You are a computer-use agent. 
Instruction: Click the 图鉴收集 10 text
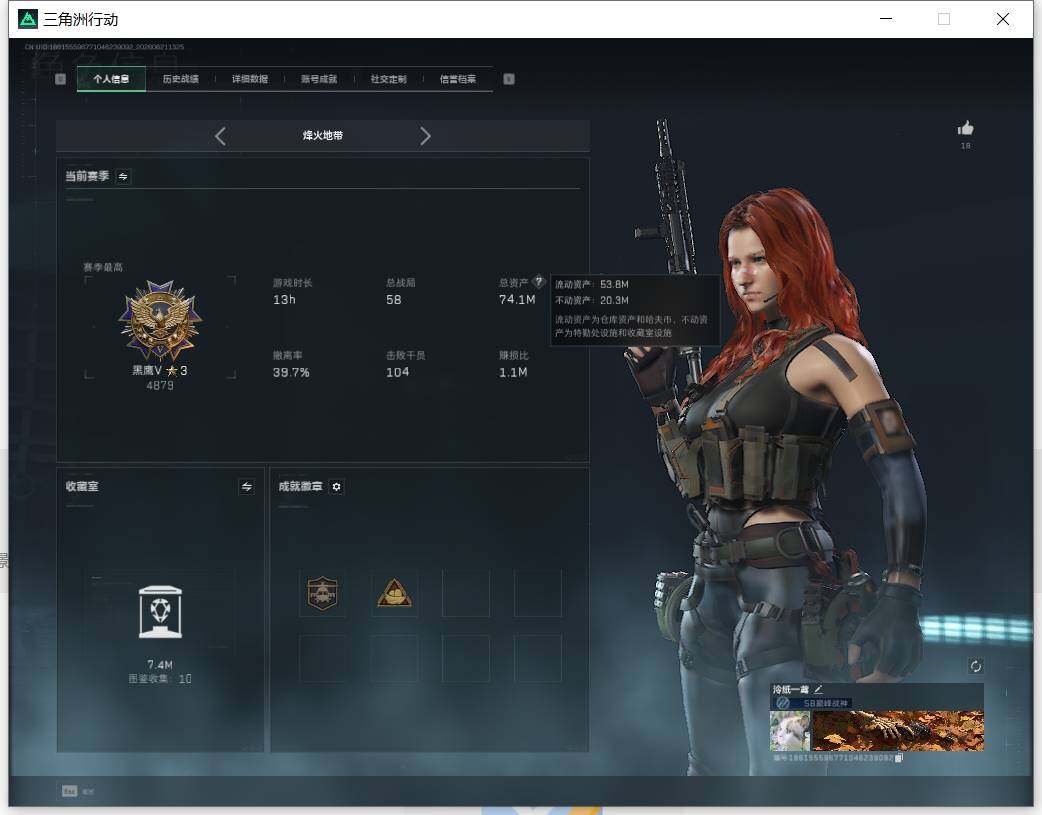(x=160, y=679)
